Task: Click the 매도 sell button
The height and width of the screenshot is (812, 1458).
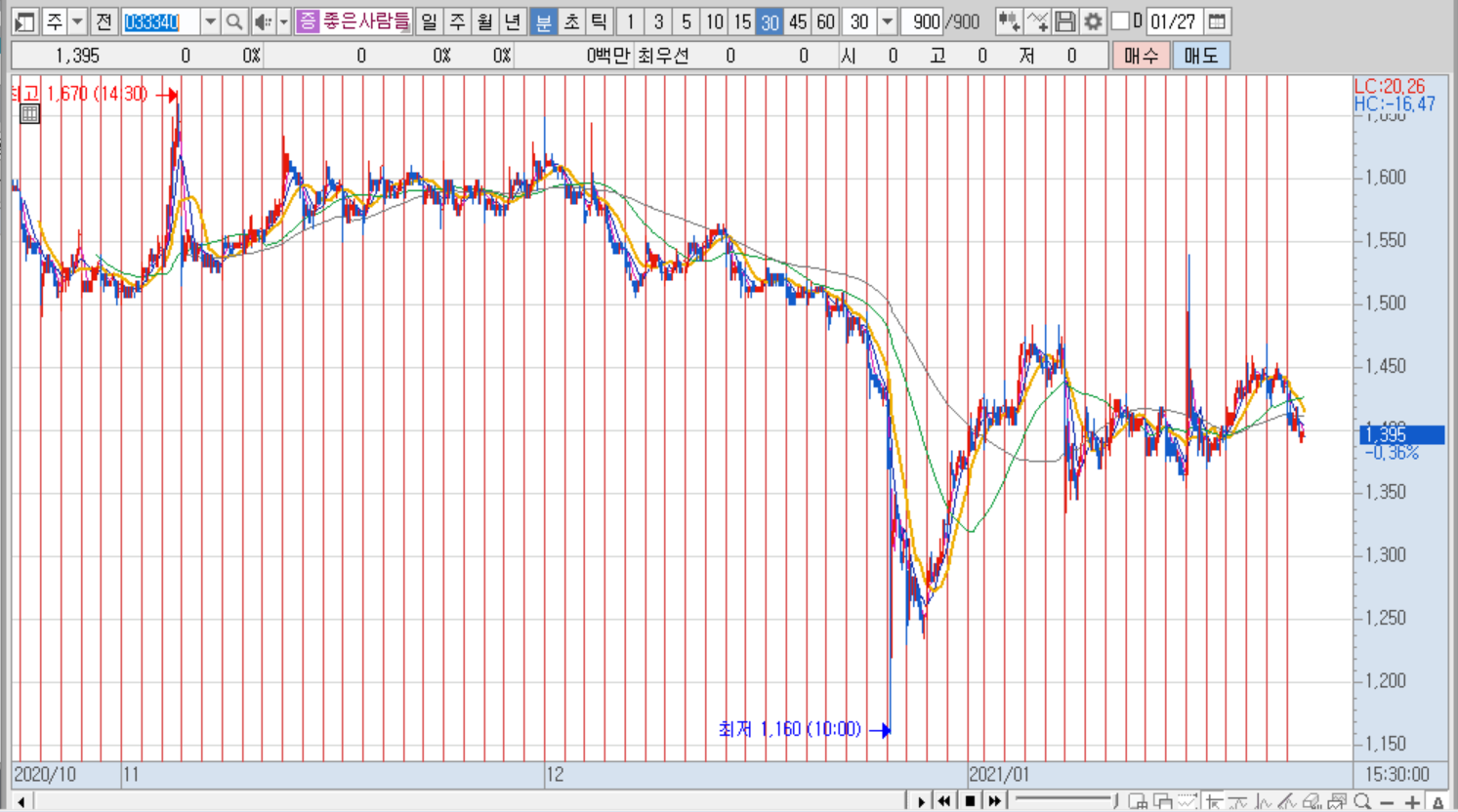Action: [x=1201, y=56]
